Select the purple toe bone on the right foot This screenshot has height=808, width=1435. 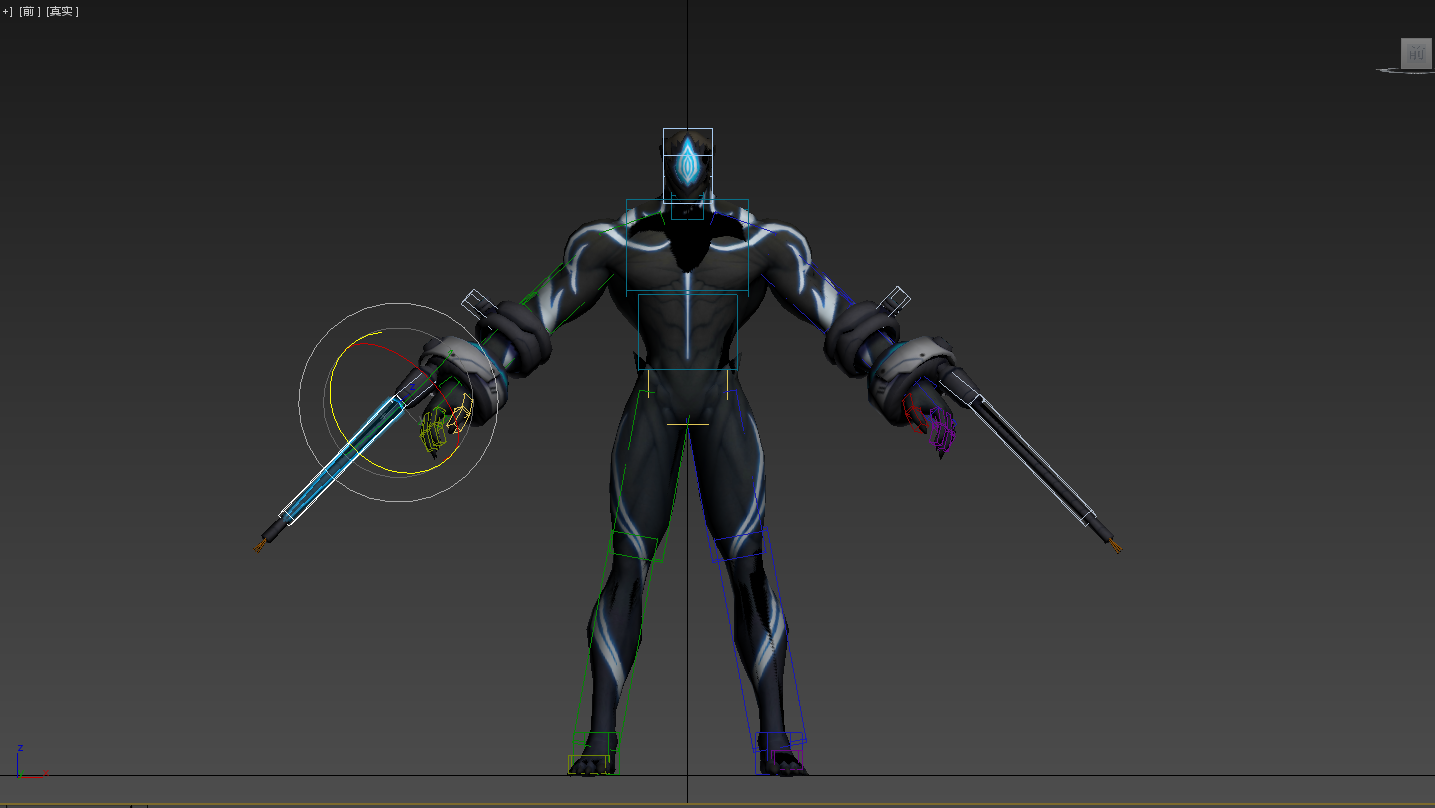tap(787, 761)
